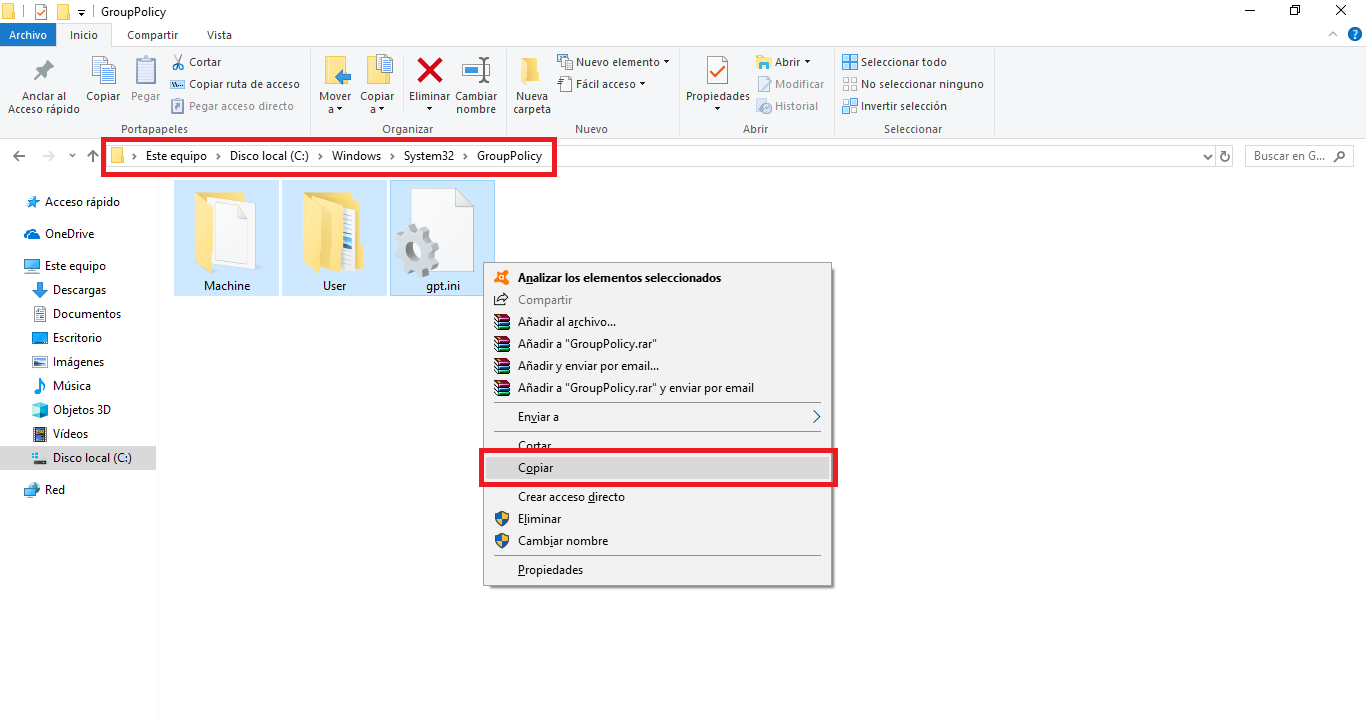This screenshot has width=1366, height=719.
Task: Go up one level with up arrow
Action: [x=93, y=156]
